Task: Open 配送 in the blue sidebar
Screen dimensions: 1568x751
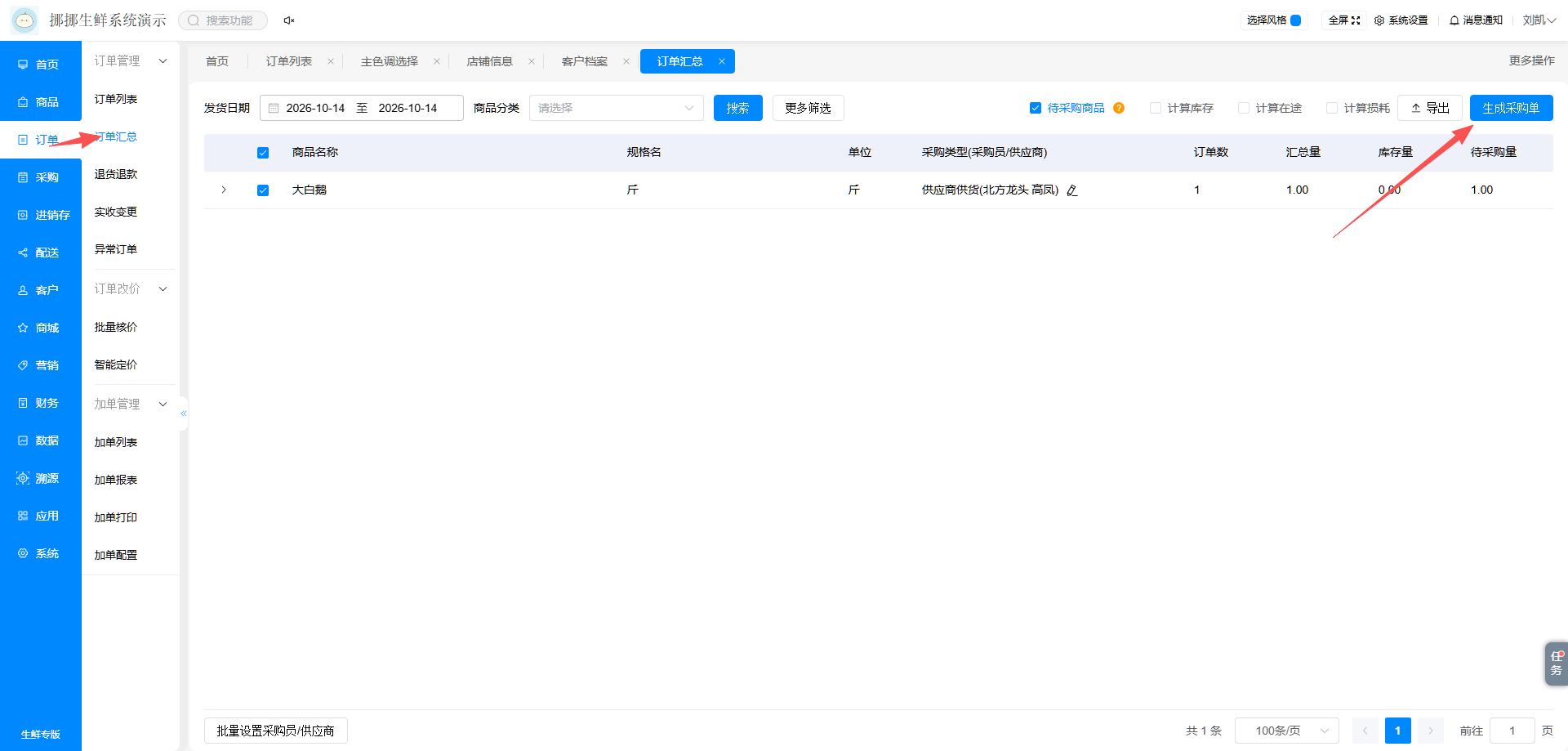Action: point(41,253)
